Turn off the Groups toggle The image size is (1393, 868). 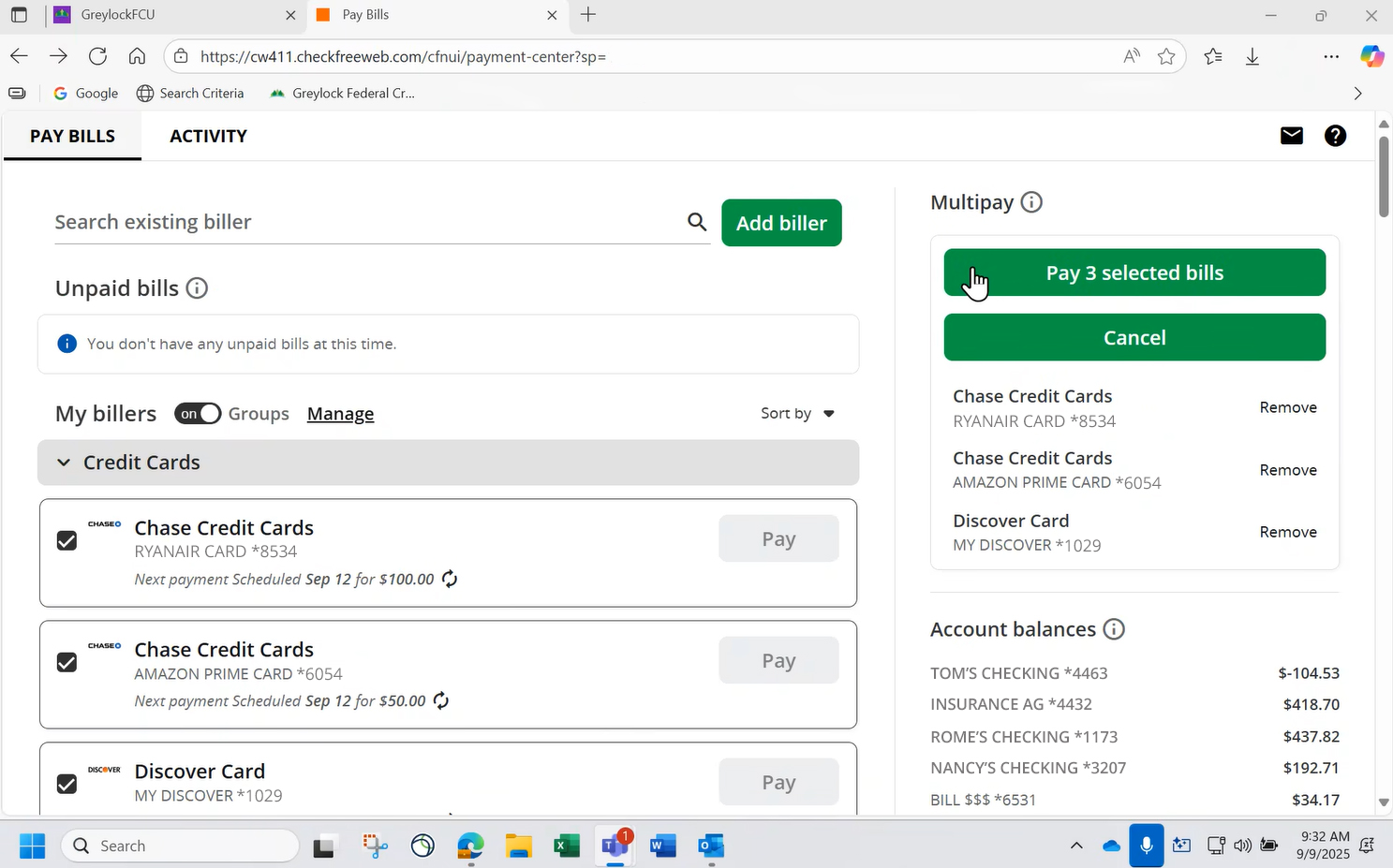198,414
